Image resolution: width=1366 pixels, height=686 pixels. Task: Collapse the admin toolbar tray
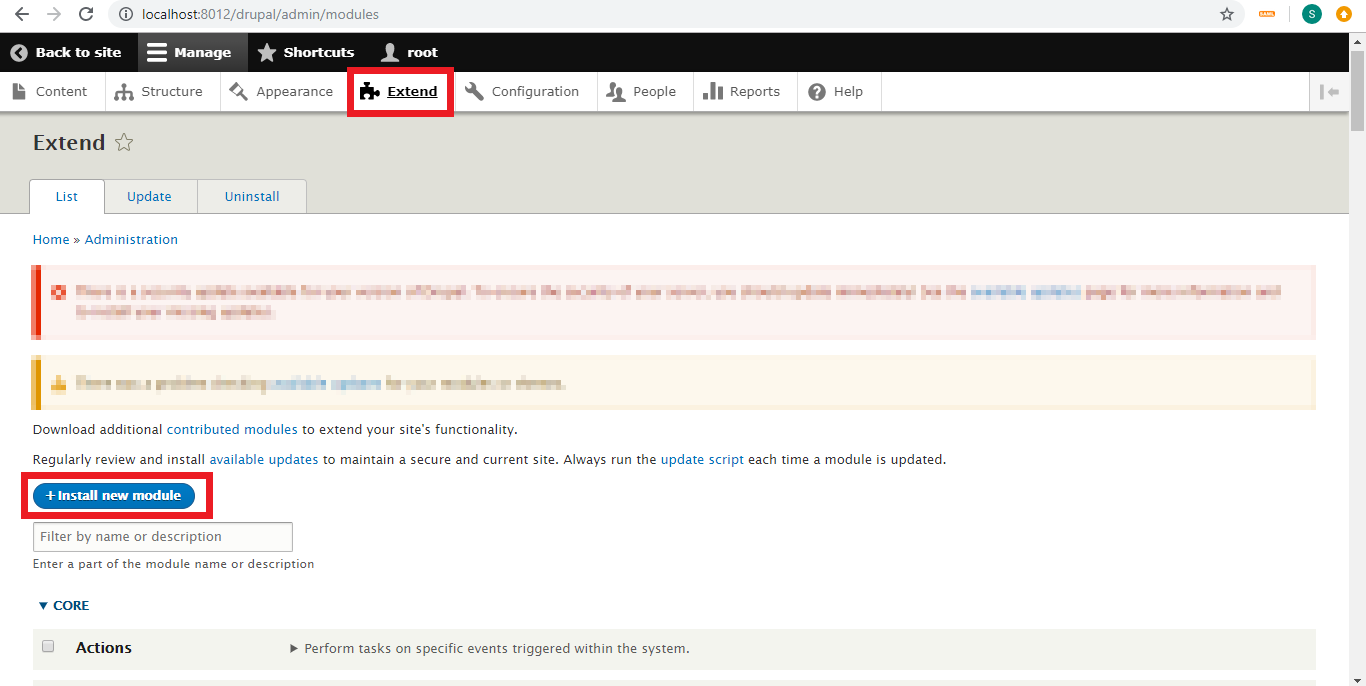click(x=1330, y=91)
